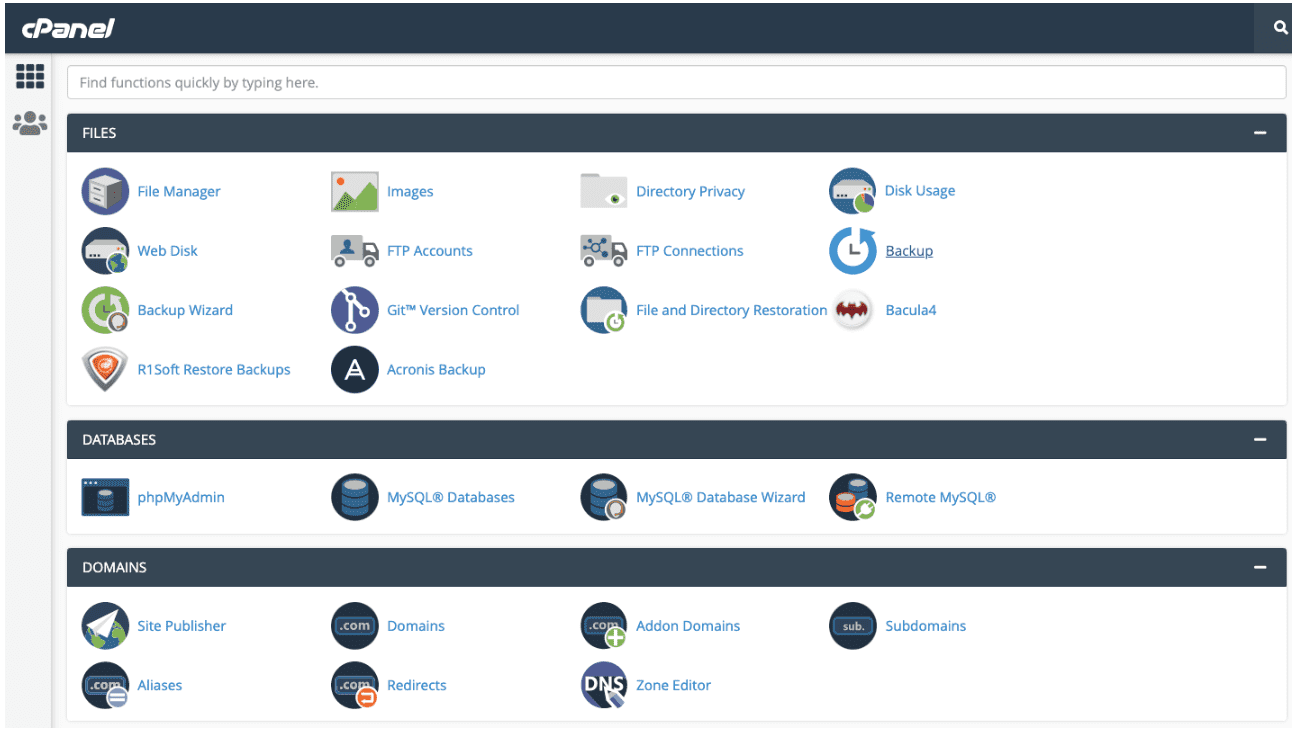1297x732 pixels.
Task: Click the underlined Backup link
Action: coord(909,251)
